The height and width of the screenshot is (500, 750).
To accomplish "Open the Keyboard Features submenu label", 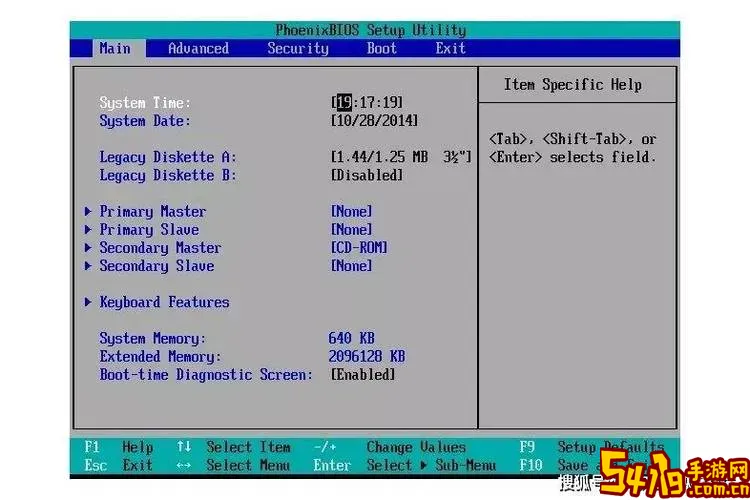I will click(x=165, y=302).
